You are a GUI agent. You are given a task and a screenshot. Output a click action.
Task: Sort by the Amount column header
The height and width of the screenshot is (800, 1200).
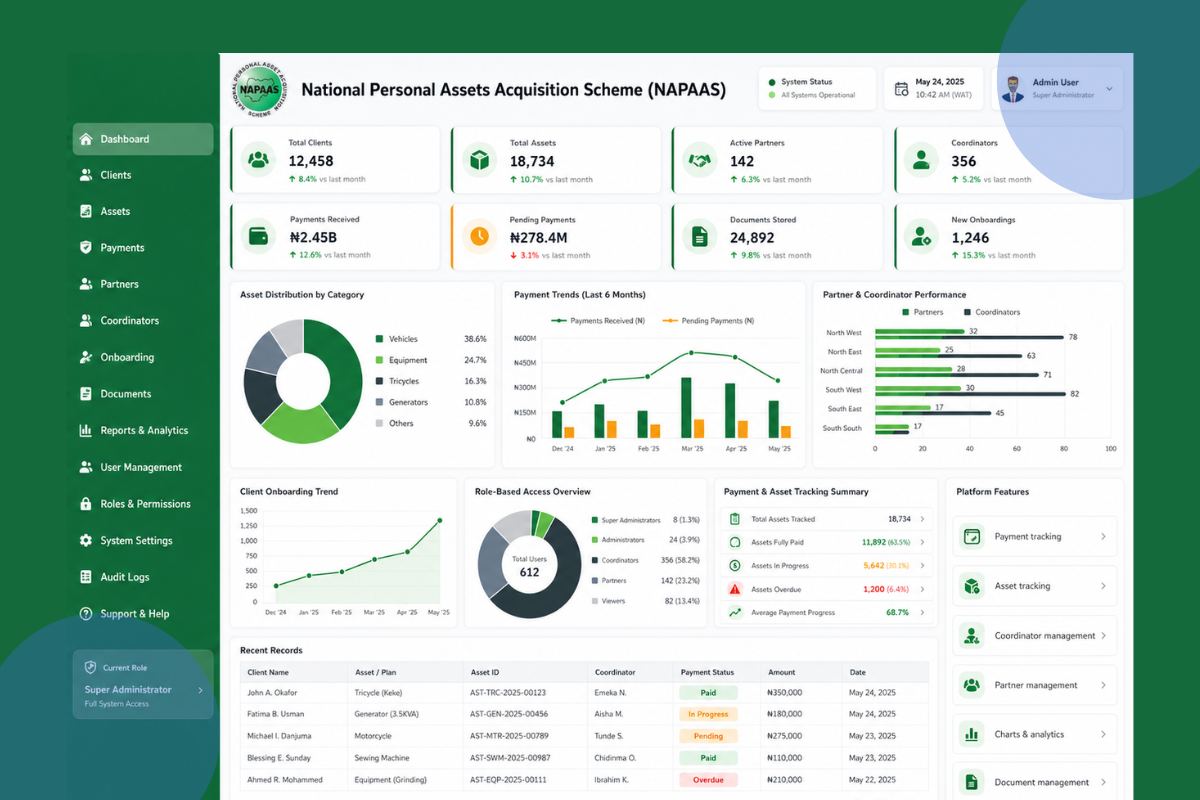pos(781,672)
